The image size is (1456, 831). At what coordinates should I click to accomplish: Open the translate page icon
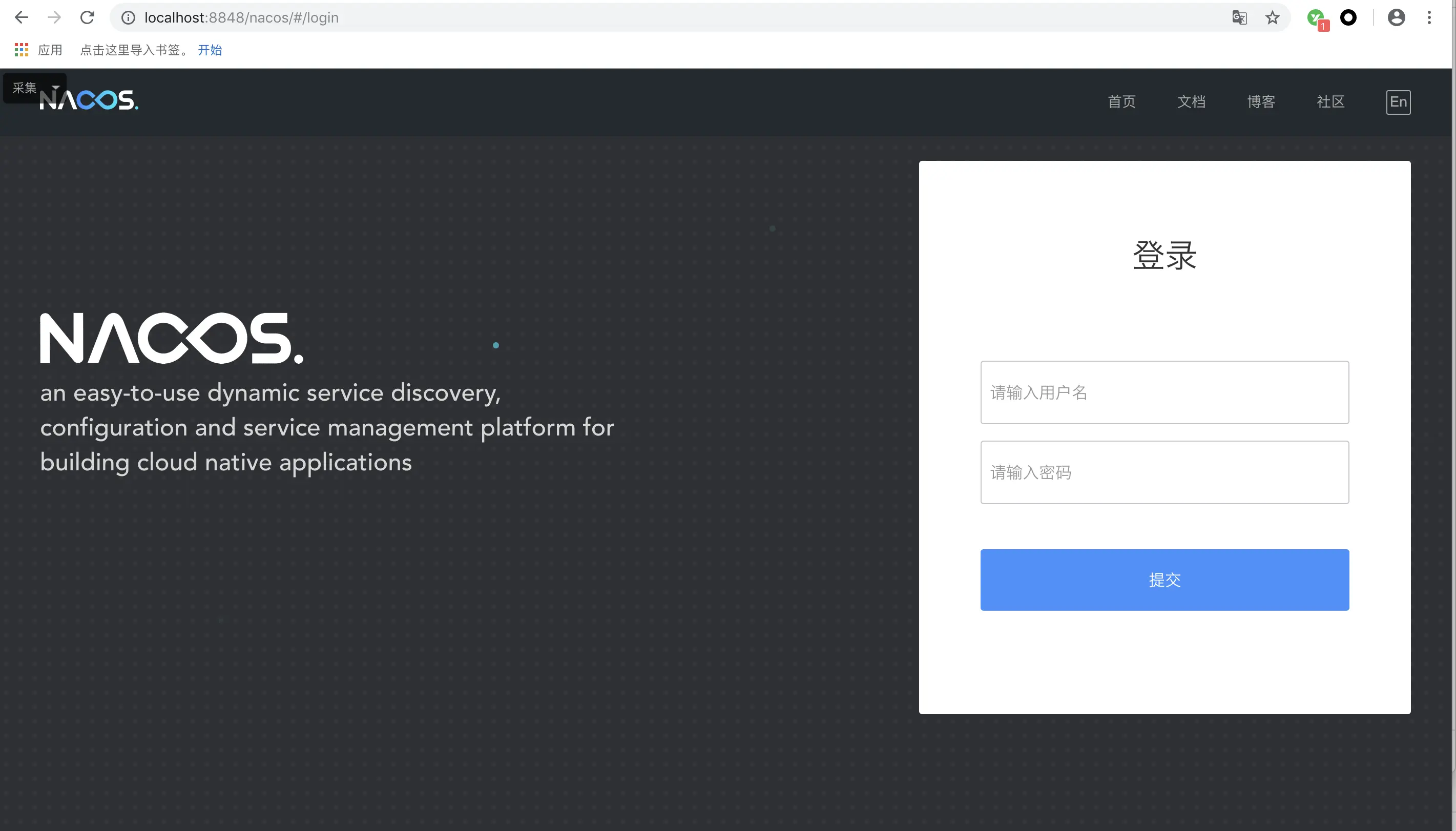pyautogui.click(x=1239, y=18)
